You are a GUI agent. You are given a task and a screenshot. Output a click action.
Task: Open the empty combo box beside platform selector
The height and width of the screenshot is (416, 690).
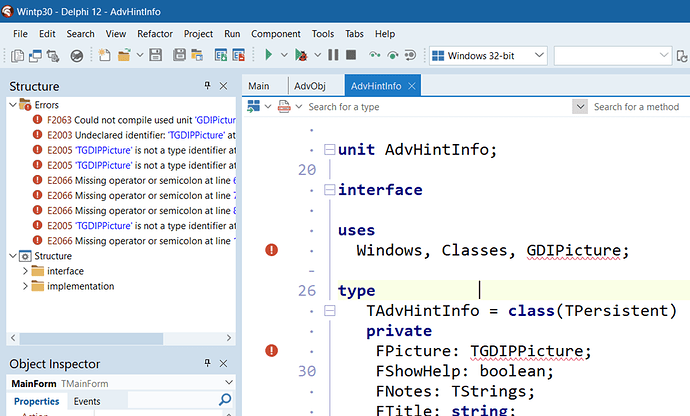pyautogui.click(x=613, y=56)
